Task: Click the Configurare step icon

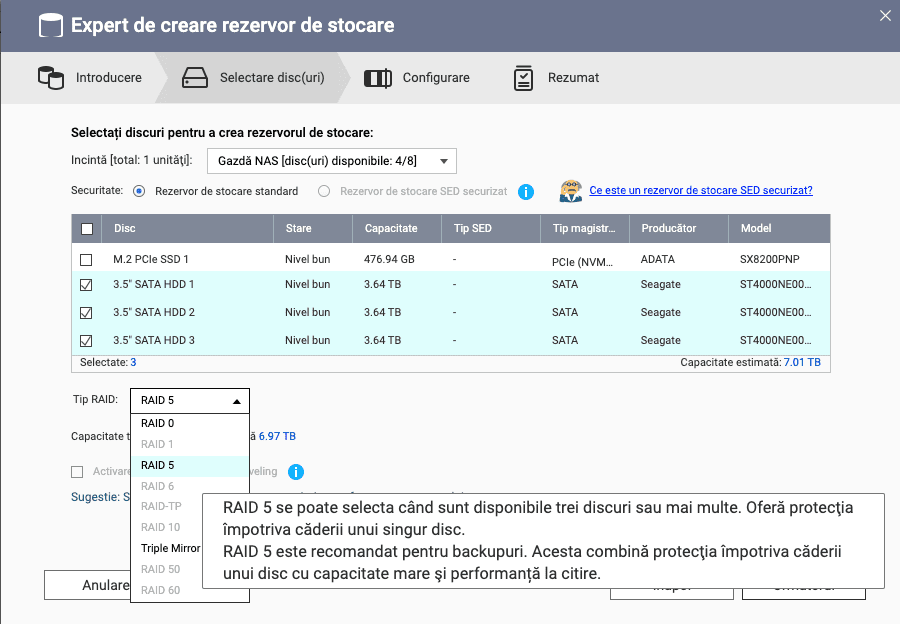Action: pyautogui.click(x=377, y=77)
